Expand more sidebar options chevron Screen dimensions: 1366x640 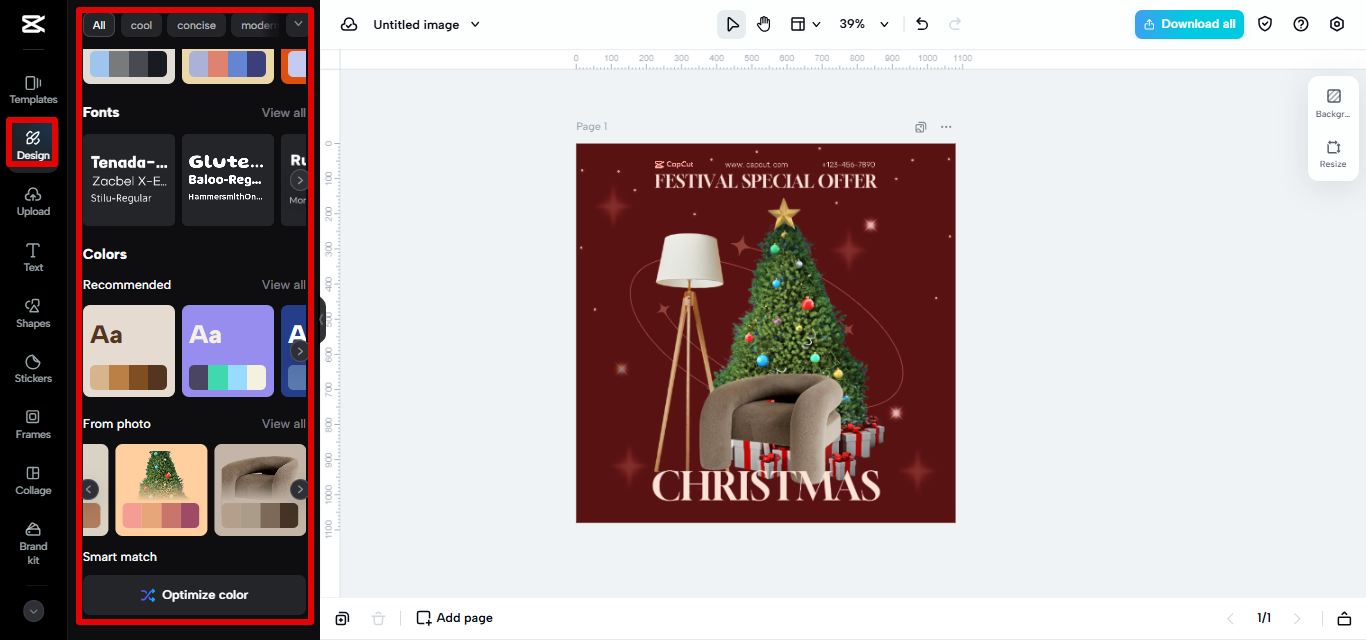coord(34,611)
